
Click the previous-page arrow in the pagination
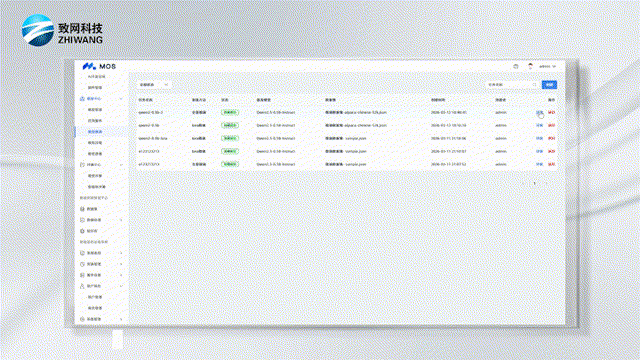point(523,183)
